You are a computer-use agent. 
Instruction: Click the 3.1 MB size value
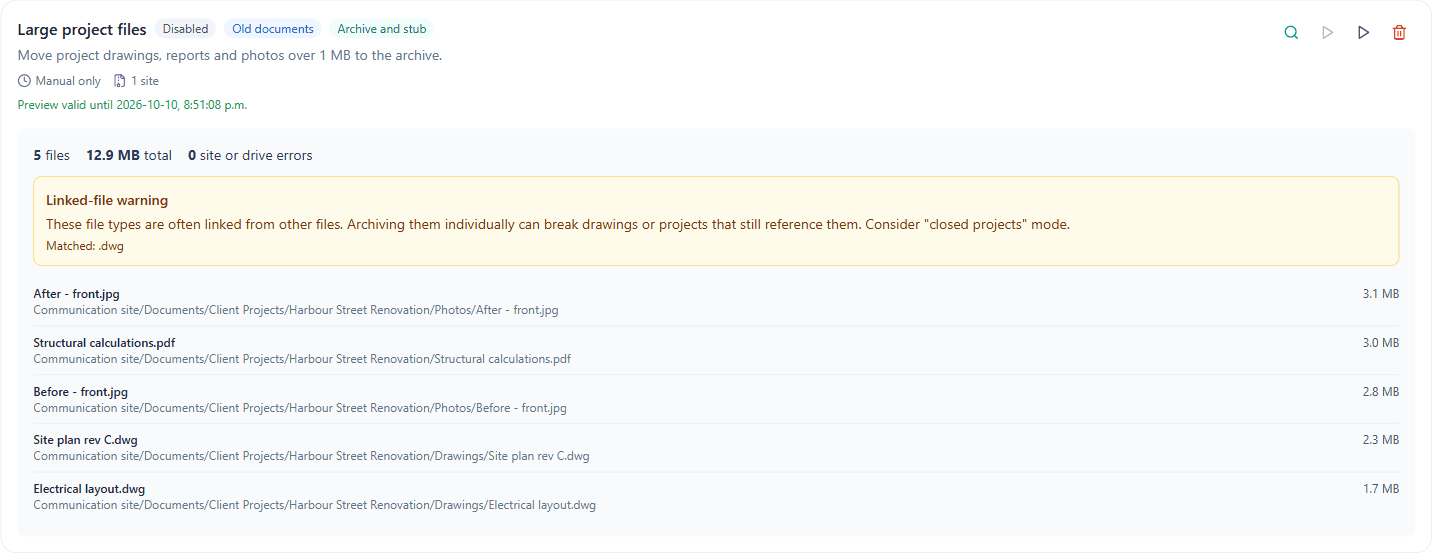pyautogui.click(x=1381, y=294)
